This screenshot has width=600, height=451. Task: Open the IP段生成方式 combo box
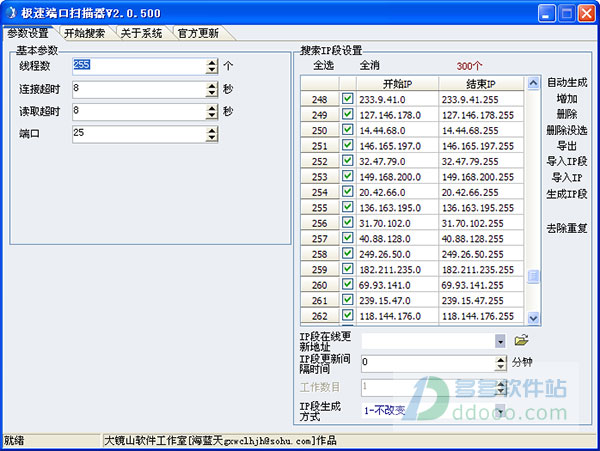coord(500,411)
